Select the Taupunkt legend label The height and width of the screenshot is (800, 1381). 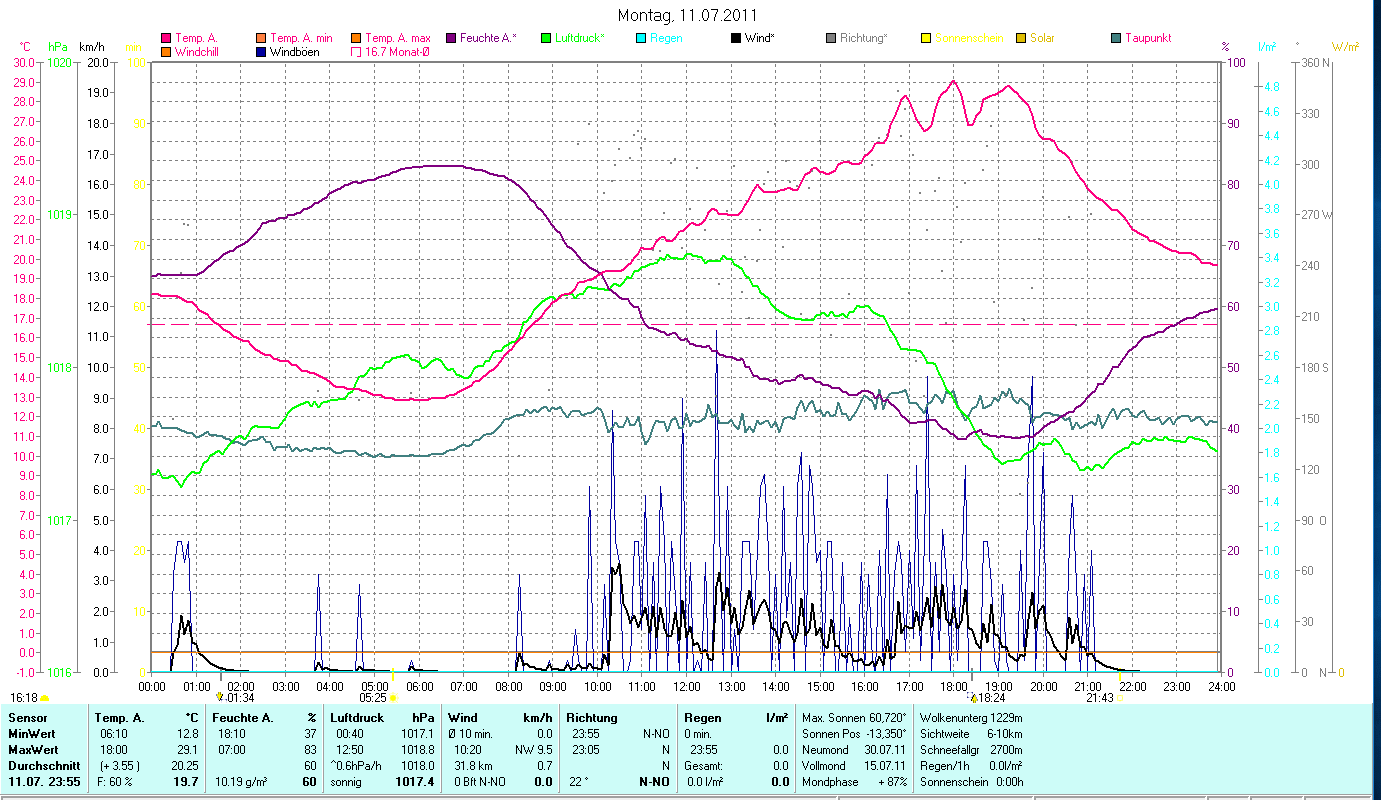pos(1147,38)
